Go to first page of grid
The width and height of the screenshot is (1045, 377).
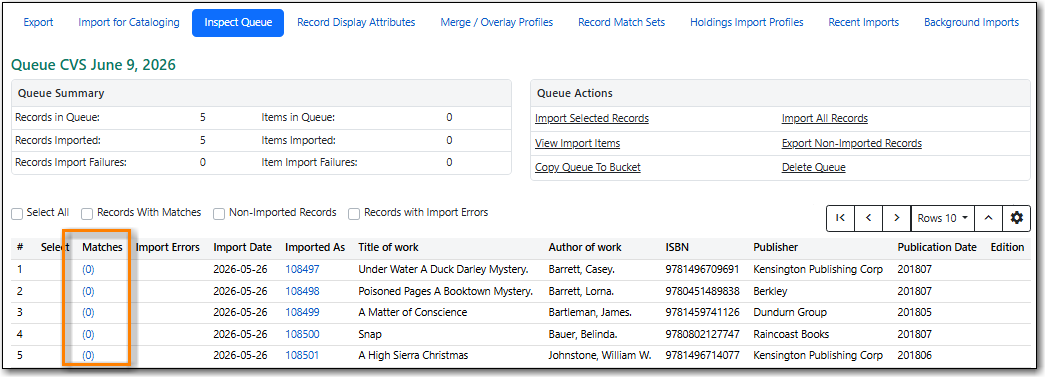[x=840, y=218]
